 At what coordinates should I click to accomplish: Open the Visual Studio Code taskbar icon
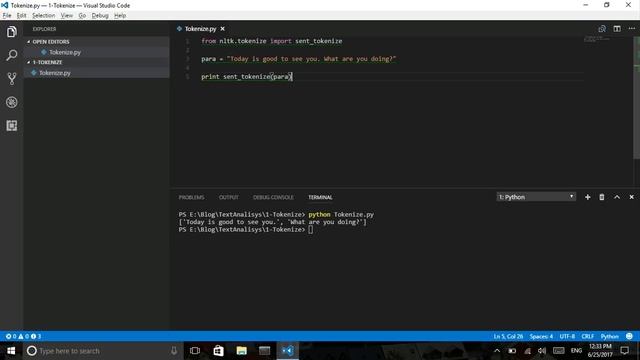288,351
